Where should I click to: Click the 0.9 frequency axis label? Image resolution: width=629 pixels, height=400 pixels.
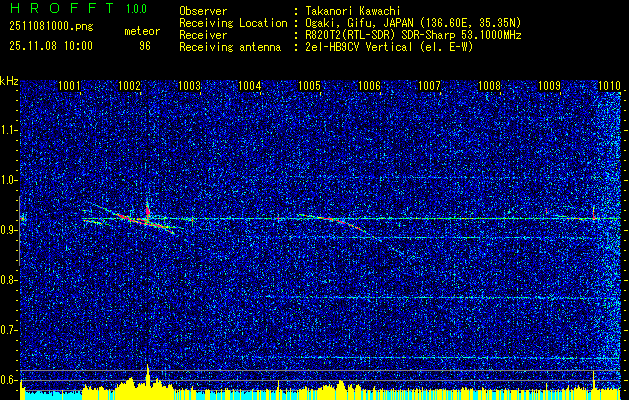(x=9, y=230)
